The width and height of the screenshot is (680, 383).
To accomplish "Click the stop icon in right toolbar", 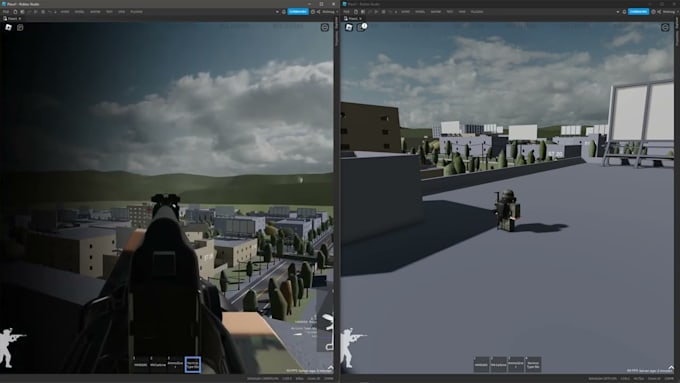I will pos(383,12).
